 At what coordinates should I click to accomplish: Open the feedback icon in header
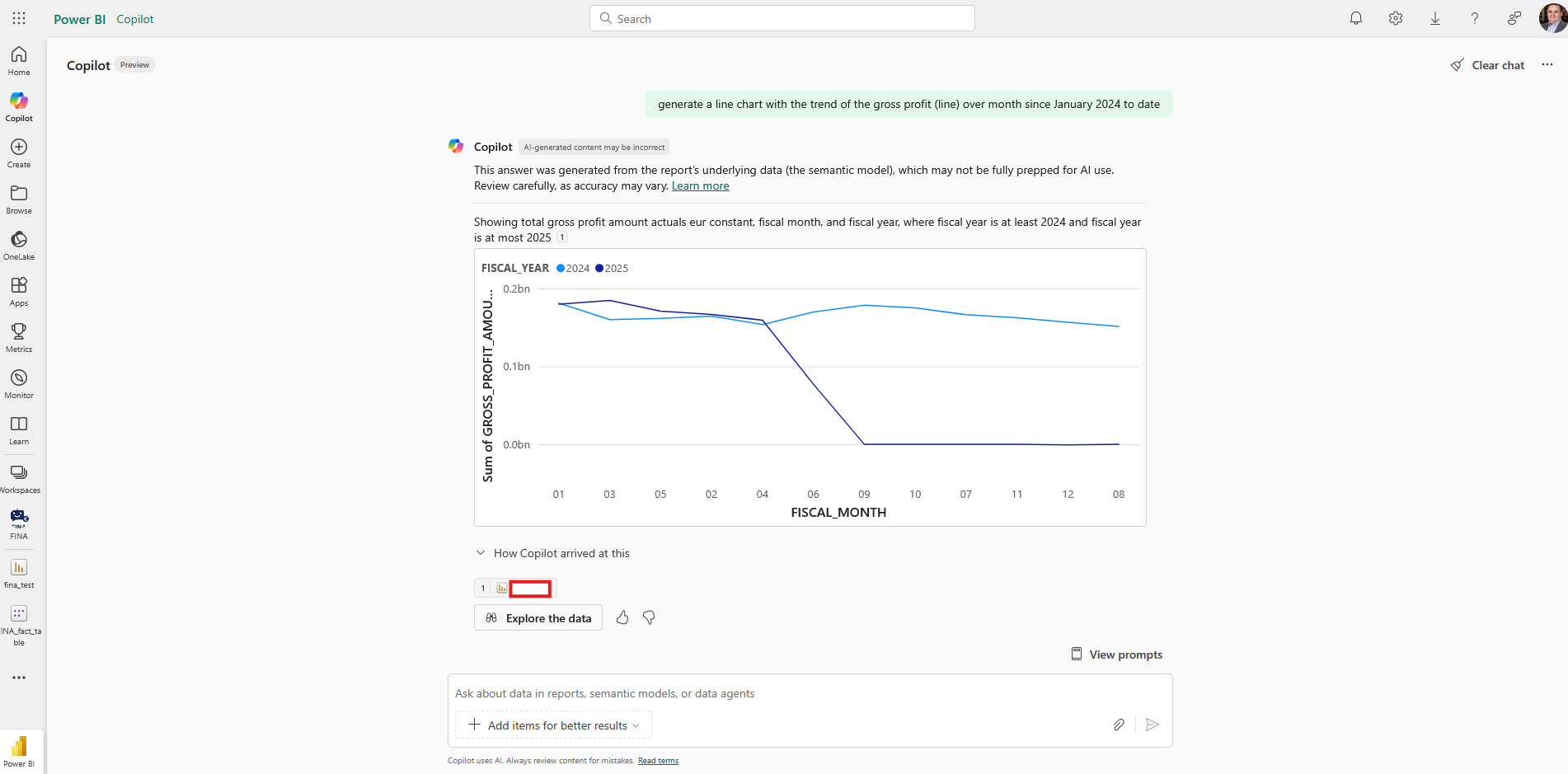tap(1514, 18)
